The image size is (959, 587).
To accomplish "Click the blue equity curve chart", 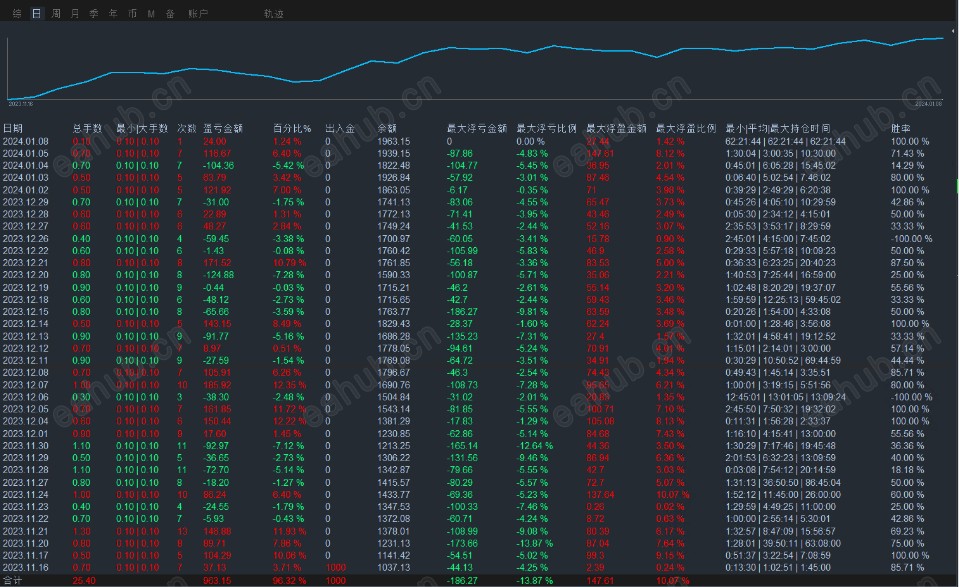I will tap(476, 67).
